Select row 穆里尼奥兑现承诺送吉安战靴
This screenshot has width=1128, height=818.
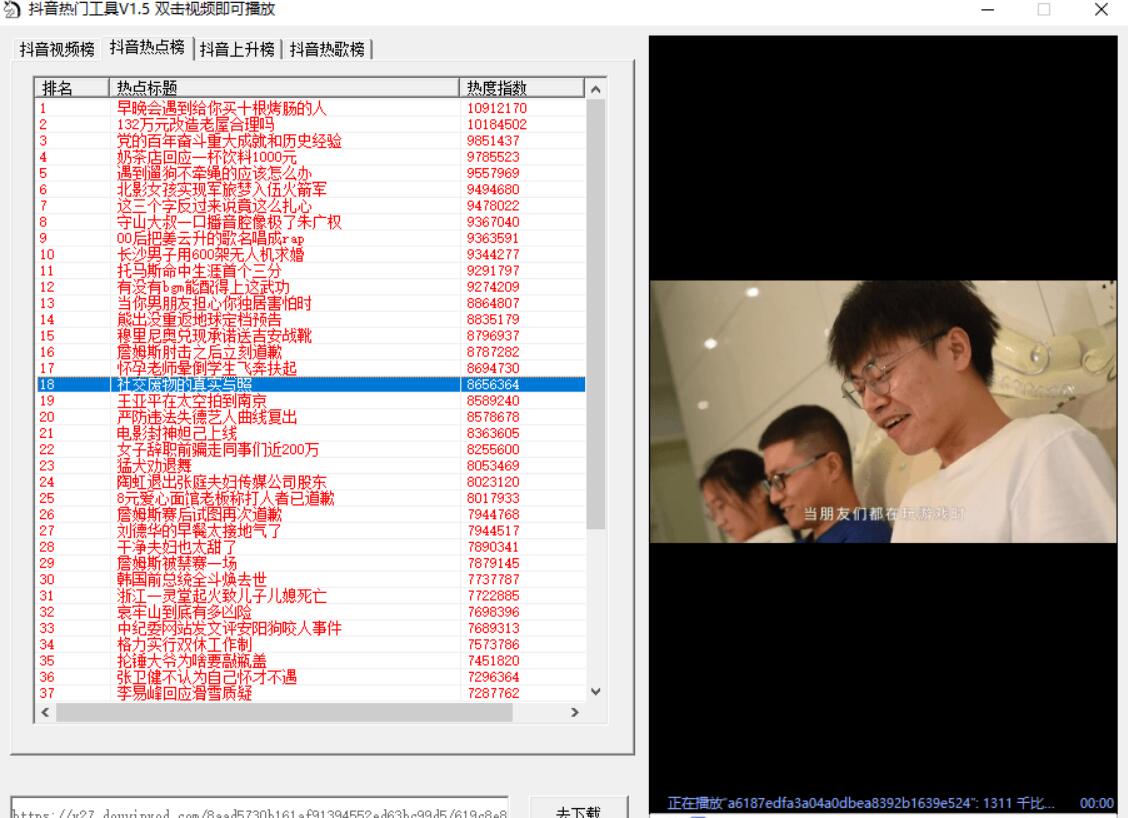click(311, 336)
